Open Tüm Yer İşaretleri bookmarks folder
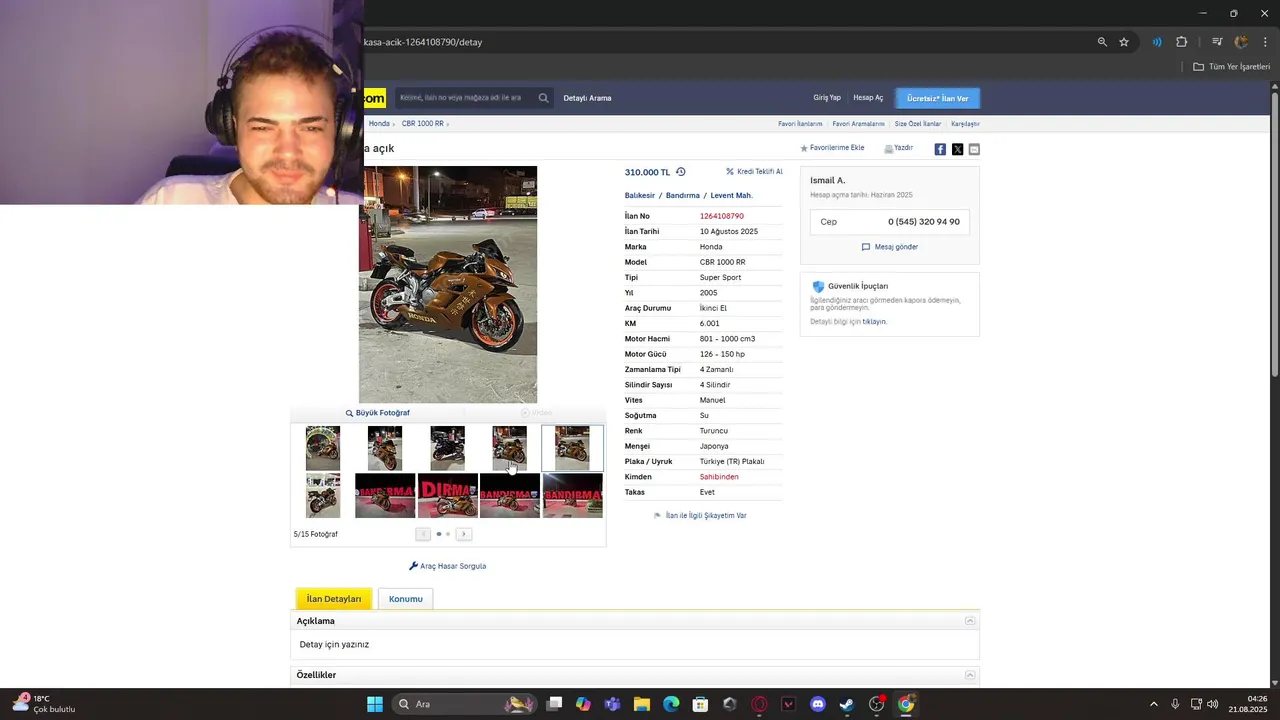The width and height of the screenshot is (1280, 720). 1231,67
